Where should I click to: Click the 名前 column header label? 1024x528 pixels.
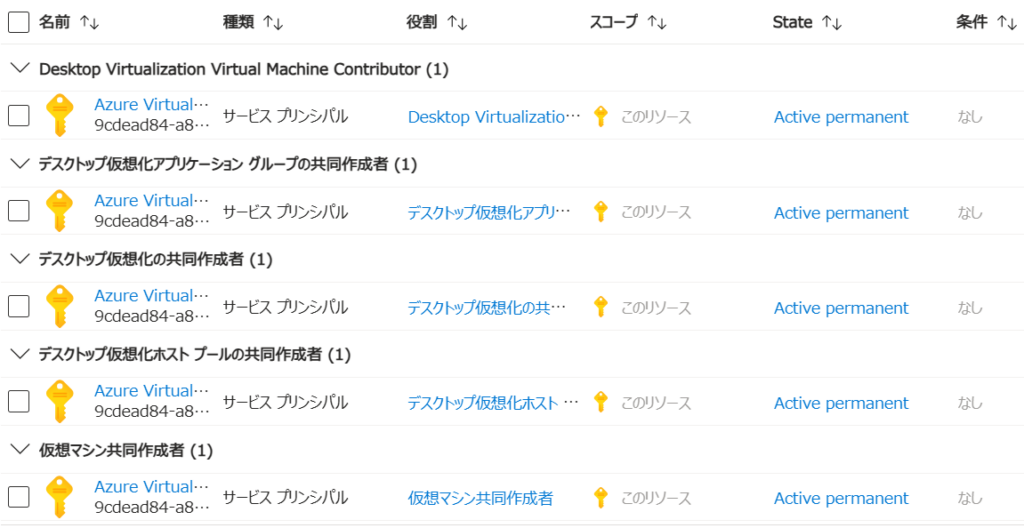pos(54,22)
